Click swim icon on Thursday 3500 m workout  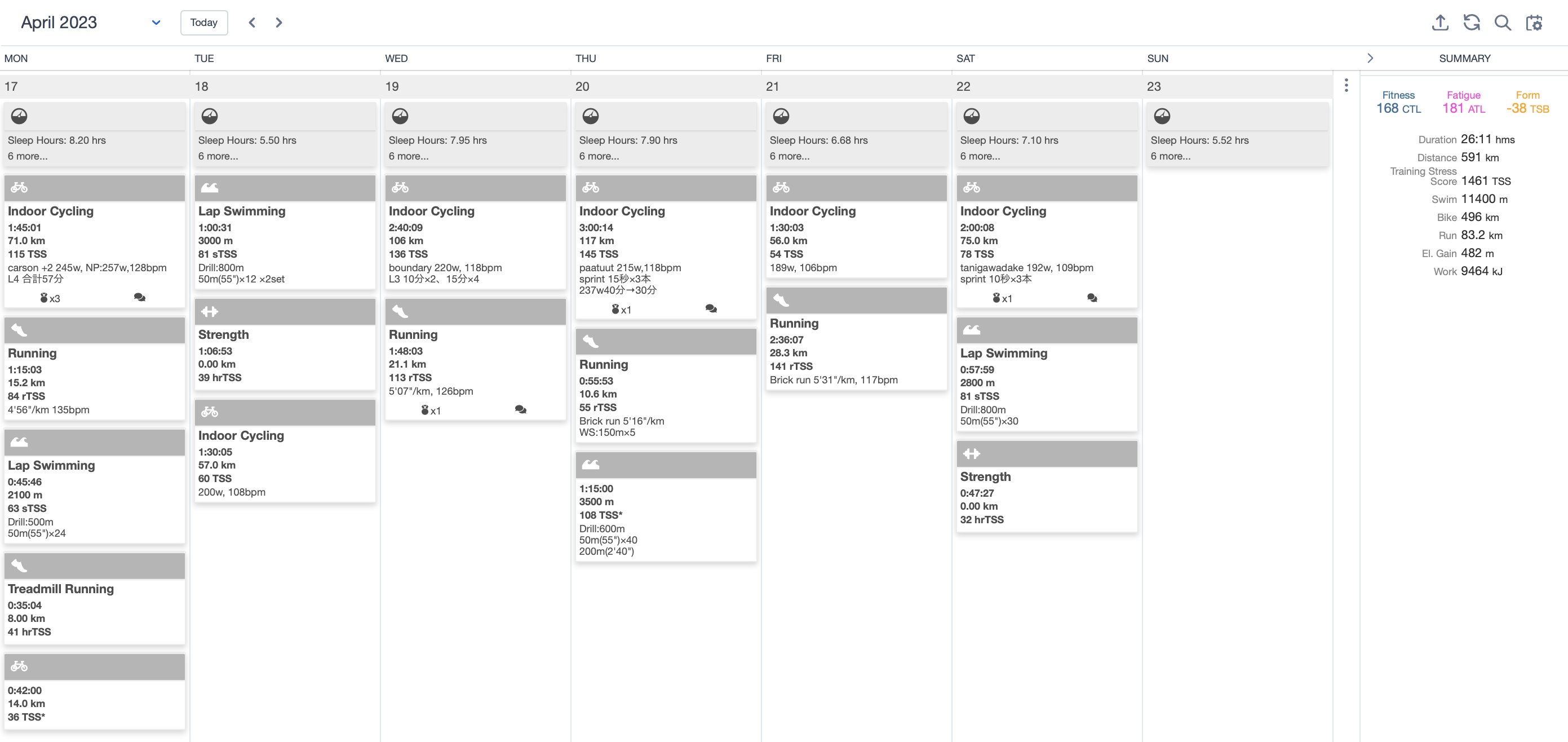click(591, 465)
